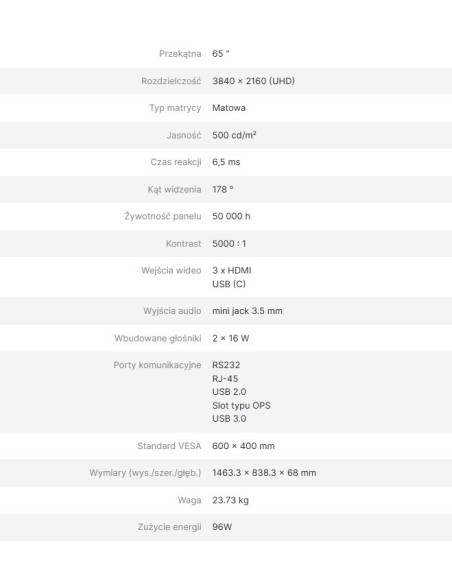The width and height of the screenshot is (452, 584).
Task: Click the USB 3.0 entry
Action: click(x=229, y=419)
